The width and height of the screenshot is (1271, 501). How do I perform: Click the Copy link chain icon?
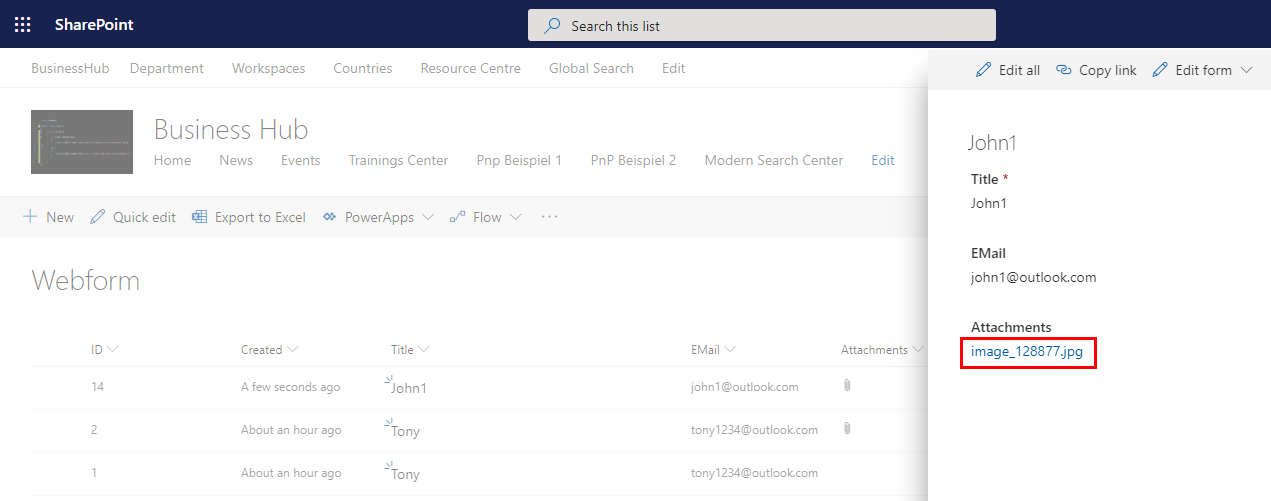[x=1064, y=70]
